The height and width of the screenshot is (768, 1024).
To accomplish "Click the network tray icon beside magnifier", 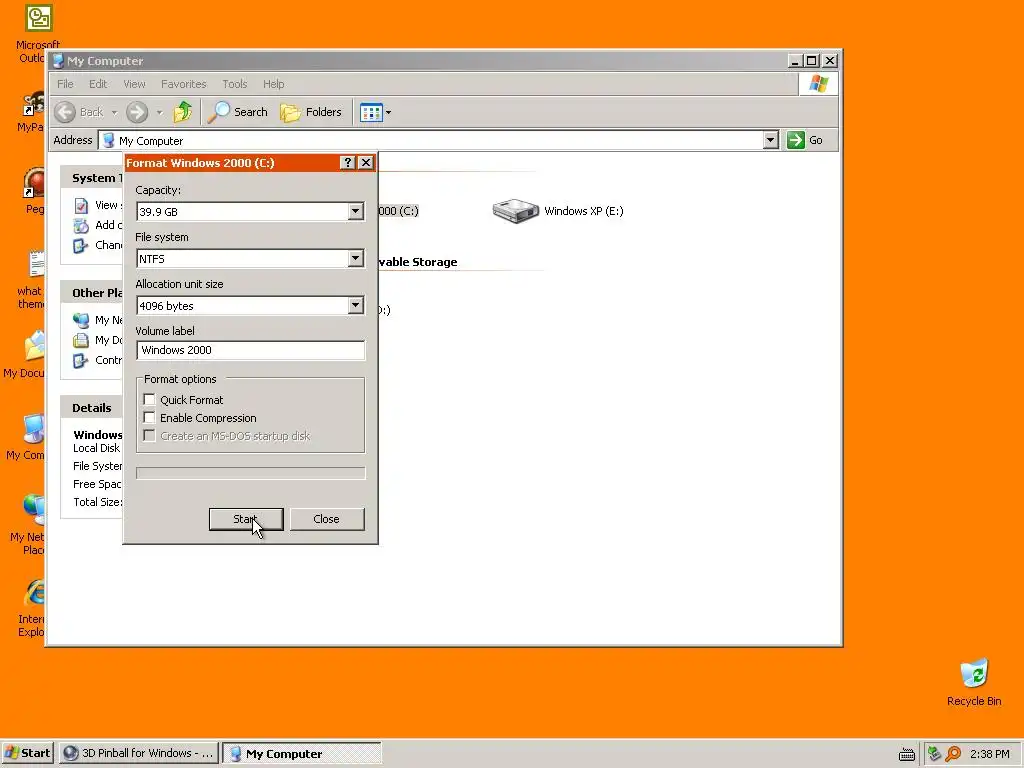I will [x=935, y=754].
